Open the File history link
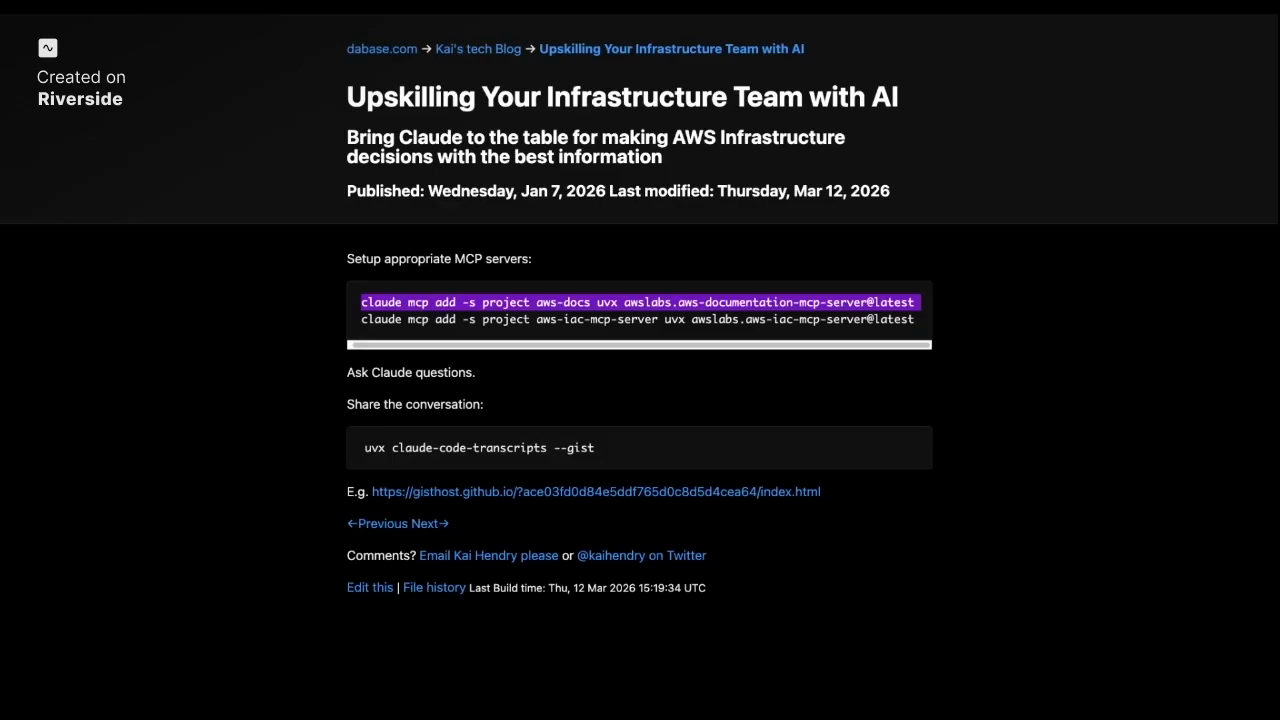This screenshot has height=720, width=1280. [x=434, y=588]
